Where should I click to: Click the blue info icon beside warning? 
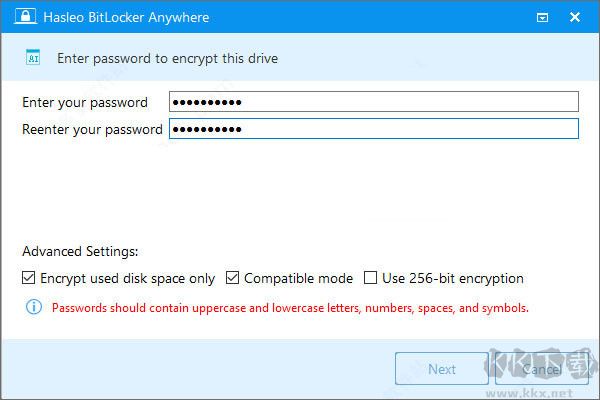(28, 308)
